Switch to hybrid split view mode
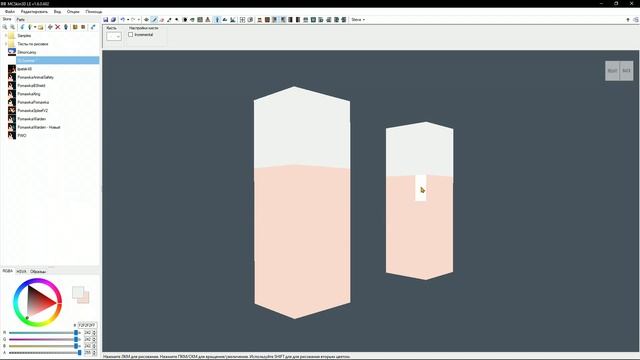640x360 pixels. pos(233,20)
